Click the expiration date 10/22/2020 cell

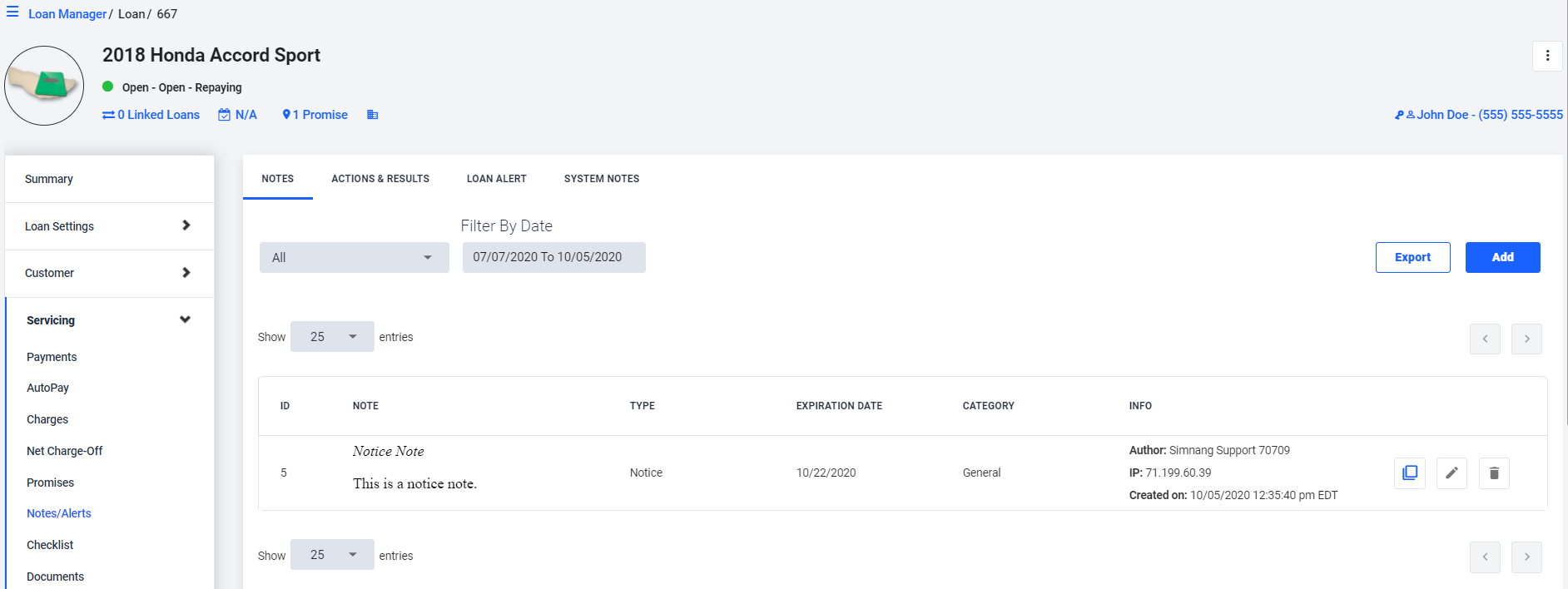click(x=826, y=473)
